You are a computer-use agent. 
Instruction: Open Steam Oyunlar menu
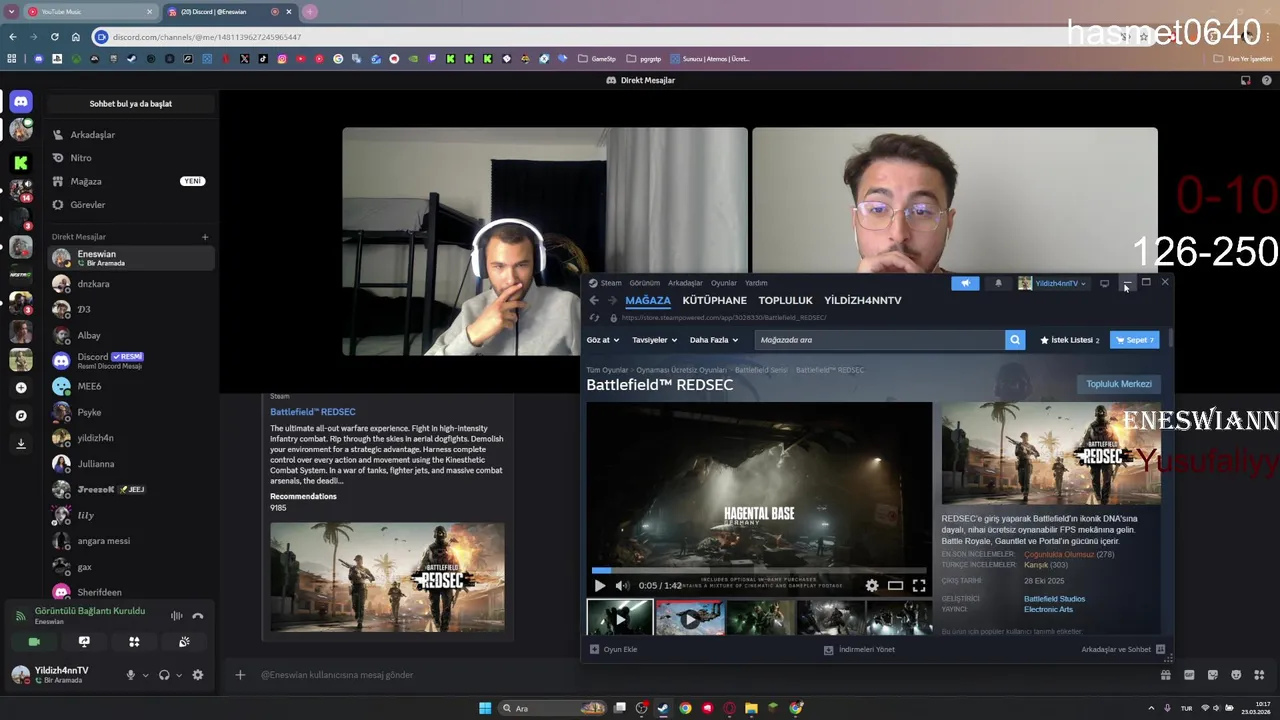(x=723, y=283)
